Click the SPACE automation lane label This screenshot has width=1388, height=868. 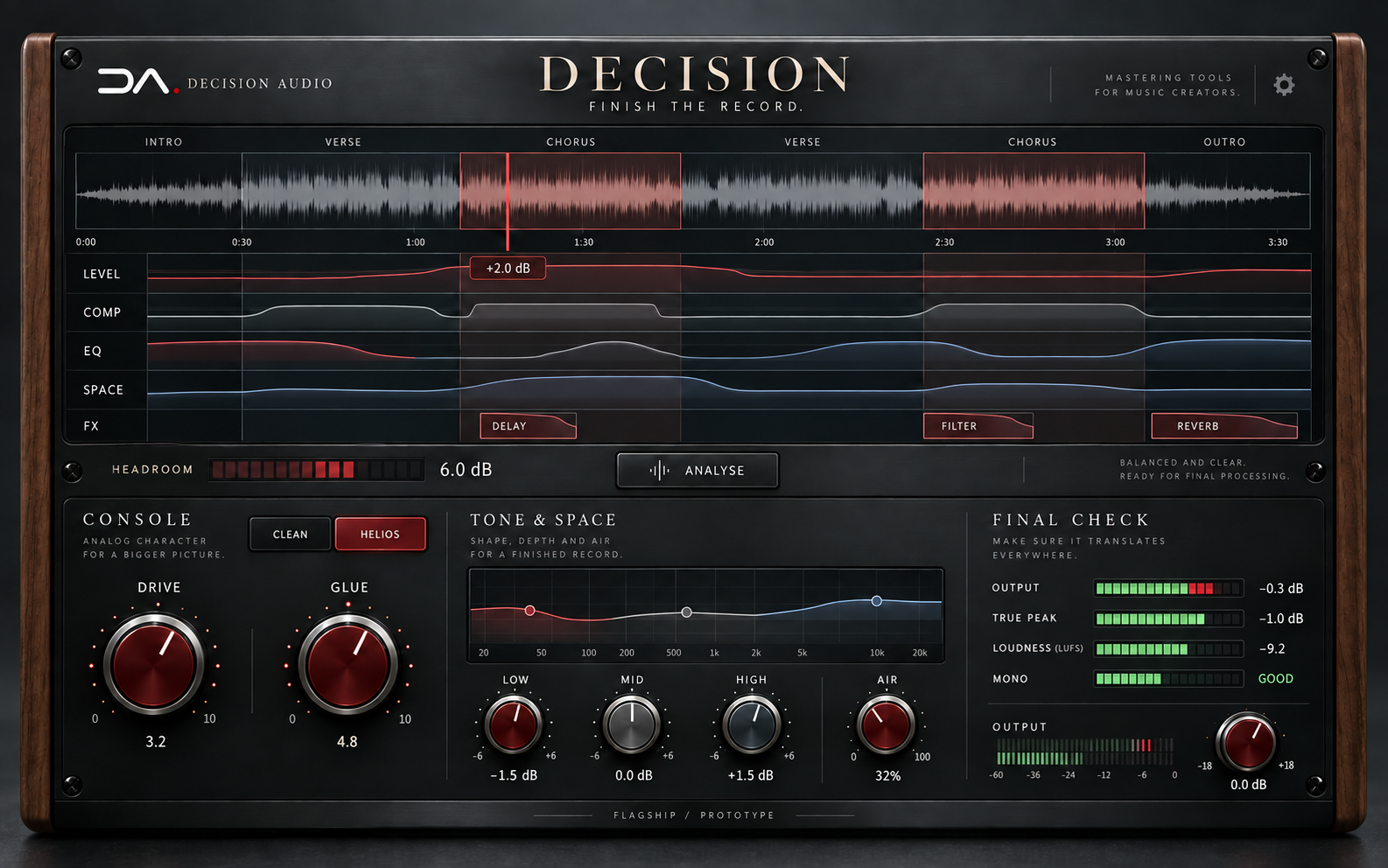click(x=103, y=390)
